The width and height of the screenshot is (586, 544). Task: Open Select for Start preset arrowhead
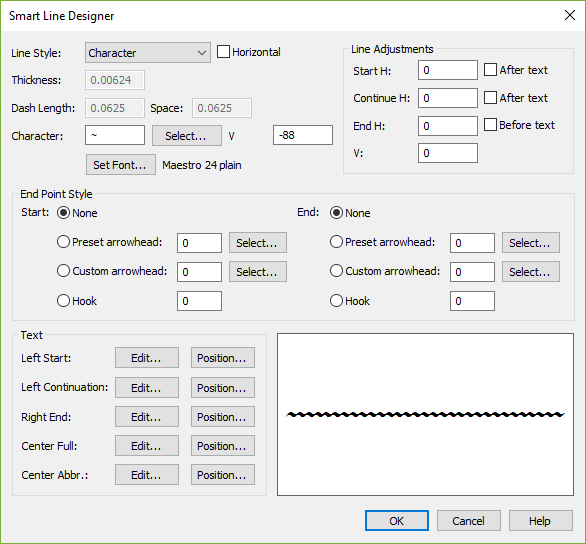click(258, 243)
